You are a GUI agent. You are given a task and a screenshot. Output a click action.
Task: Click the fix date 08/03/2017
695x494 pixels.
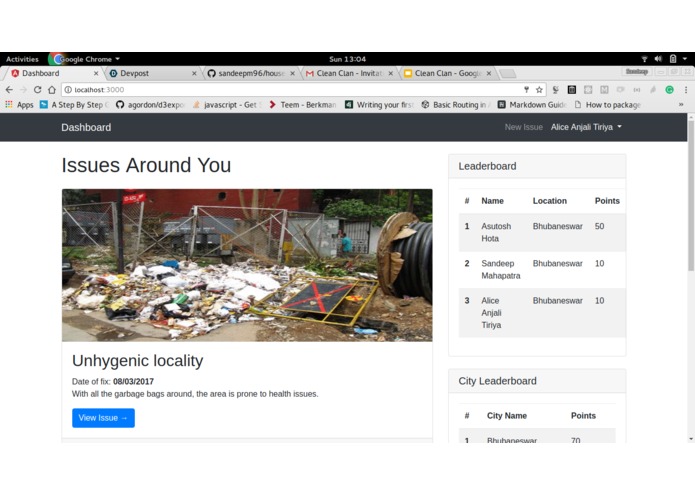(x=133, y=382)
